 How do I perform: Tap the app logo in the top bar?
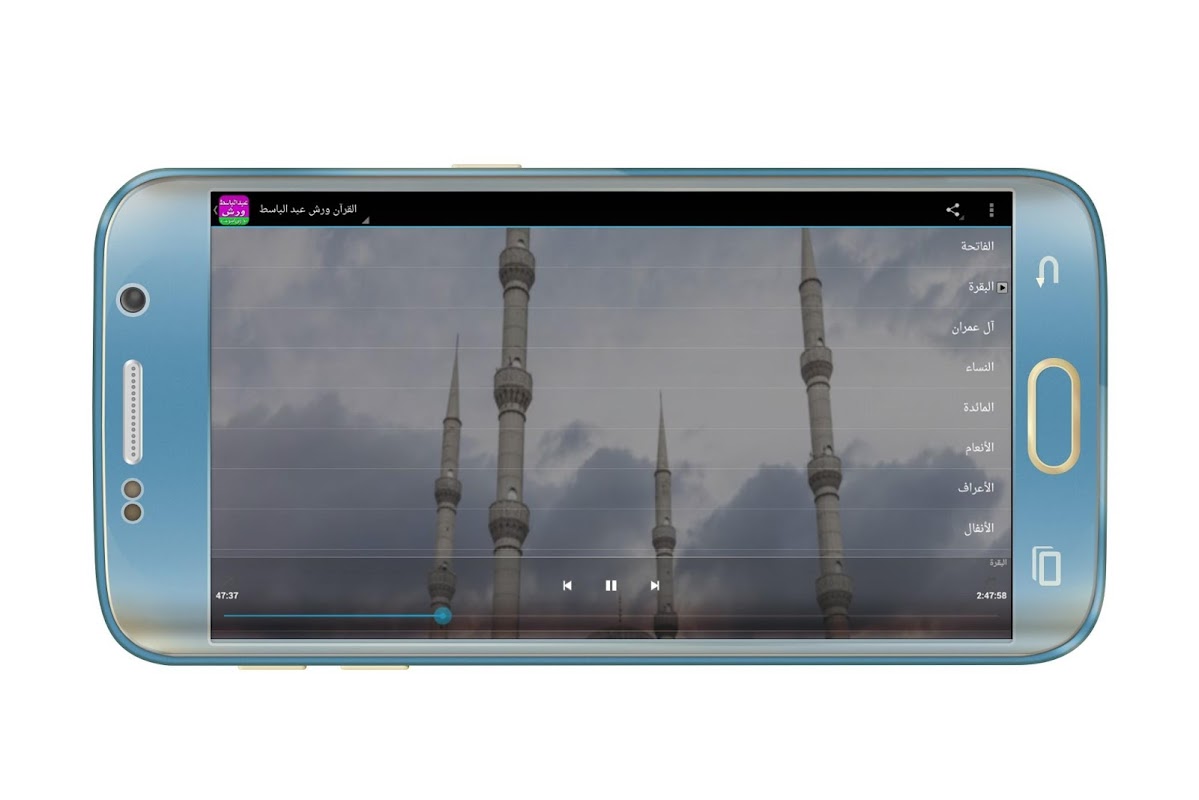coord(234,210)
